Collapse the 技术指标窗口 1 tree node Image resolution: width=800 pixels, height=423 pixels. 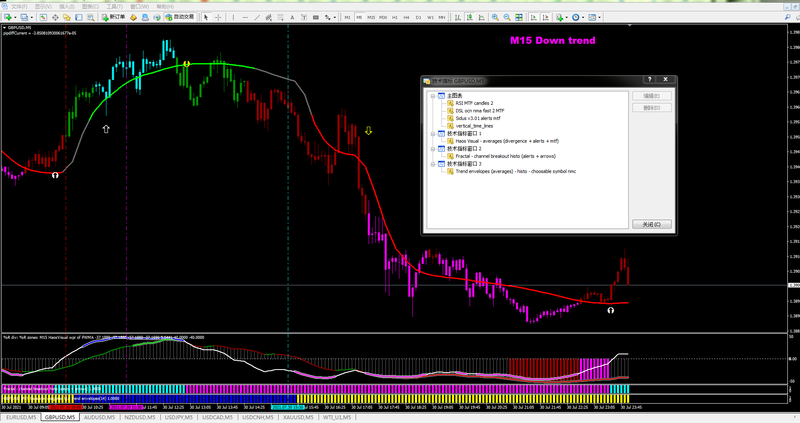pyautogui.click(x=430, y=133)
